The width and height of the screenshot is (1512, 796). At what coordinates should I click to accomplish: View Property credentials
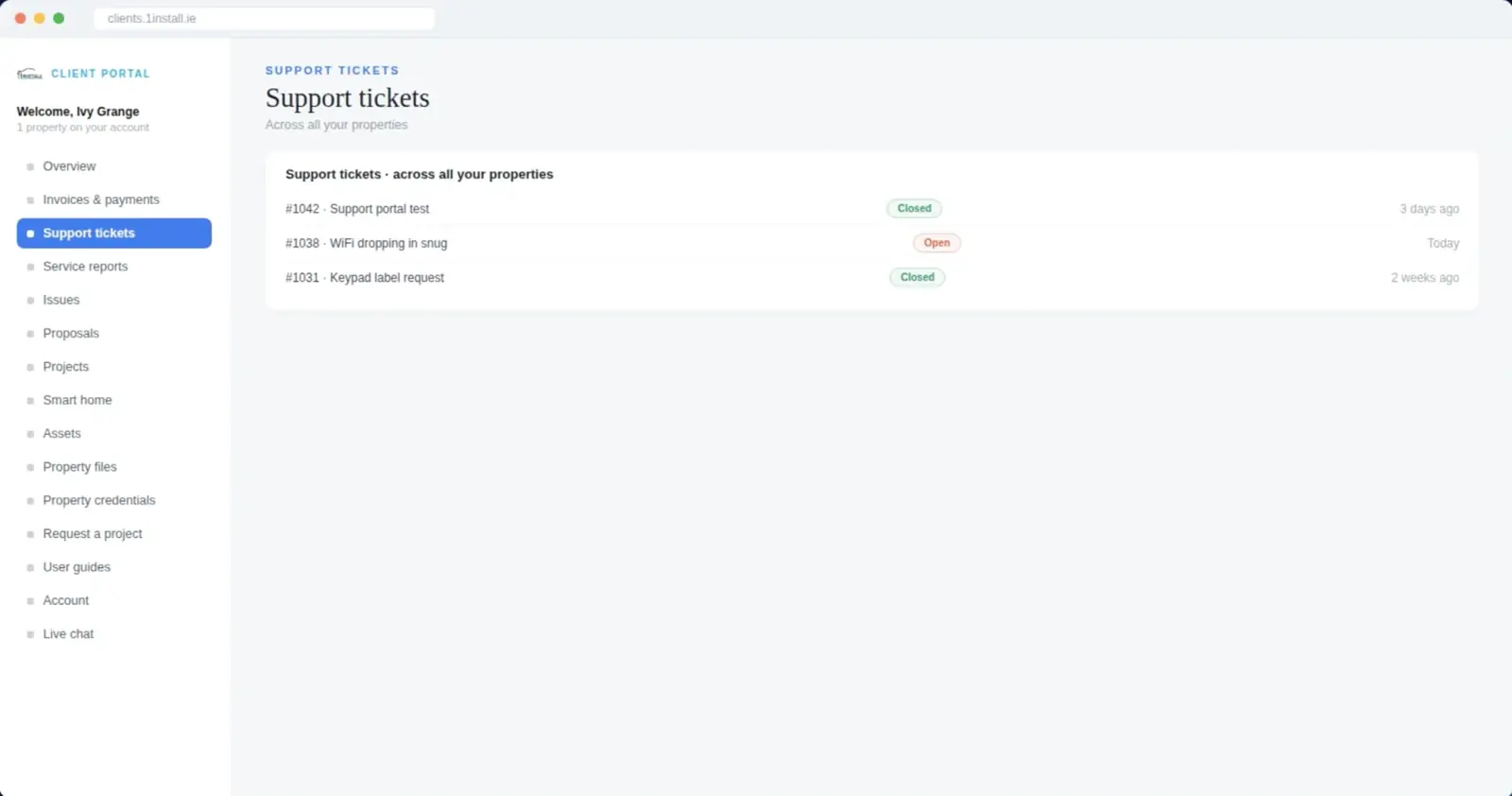point(114,500)
